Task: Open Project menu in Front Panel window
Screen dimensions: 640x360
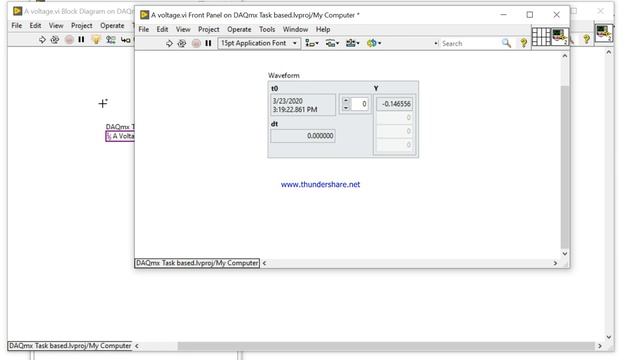Action: 209,29
